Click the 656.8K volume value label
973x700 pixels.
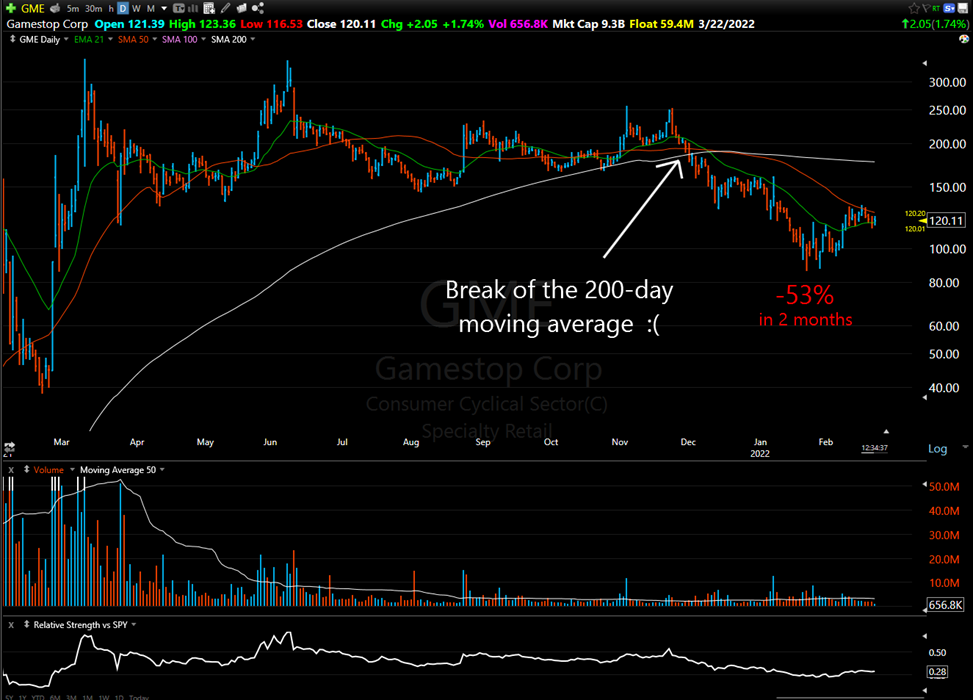(x=946, y=604)
